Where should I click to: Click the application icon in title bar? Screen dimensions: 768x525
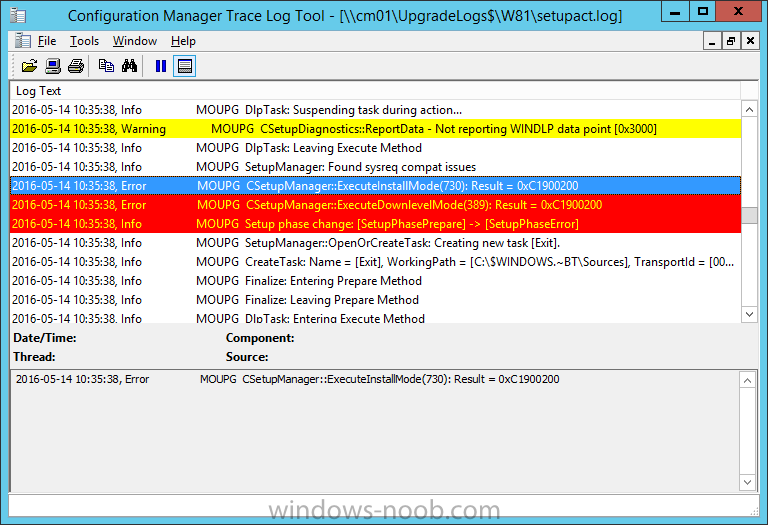point(18,15)
